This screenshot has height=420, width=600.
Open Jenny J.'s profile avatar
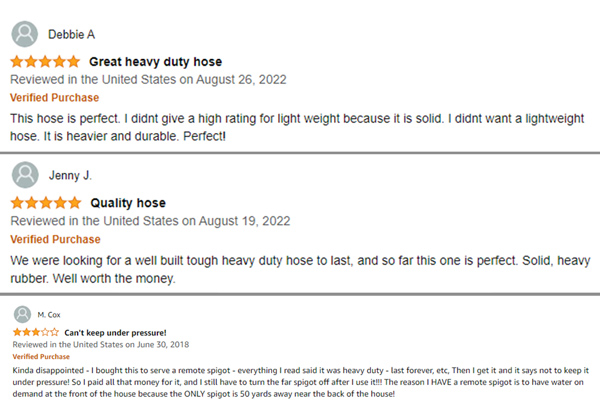(x=25, y=175)
